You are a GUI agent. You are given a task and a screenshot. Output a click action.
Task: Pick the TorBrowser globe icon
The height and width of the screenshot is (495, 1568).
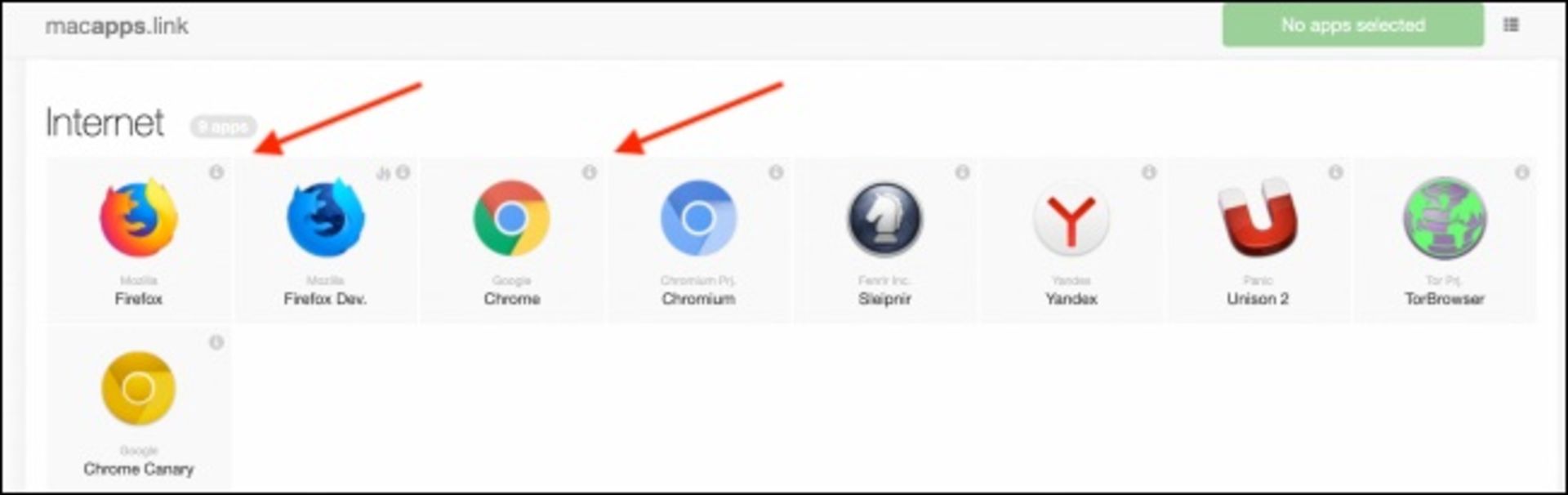(1445, 218)
